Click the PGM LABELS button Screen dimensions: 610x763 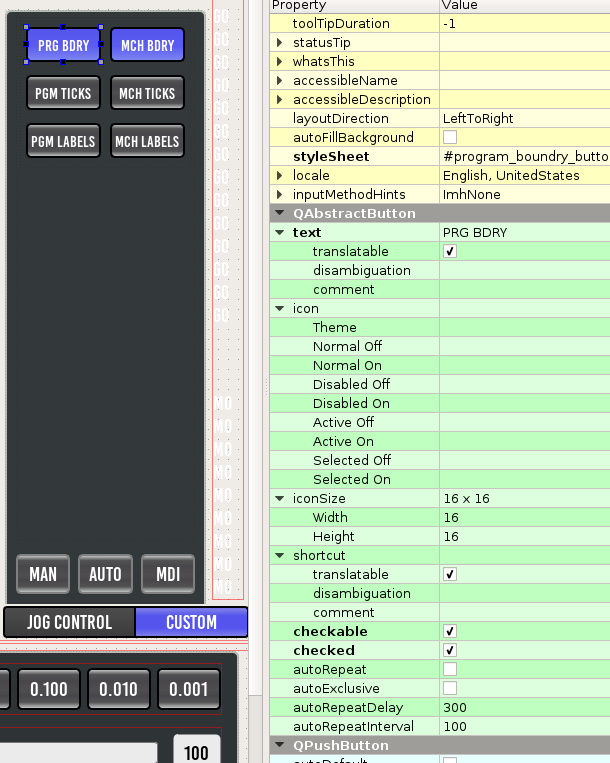63,141
